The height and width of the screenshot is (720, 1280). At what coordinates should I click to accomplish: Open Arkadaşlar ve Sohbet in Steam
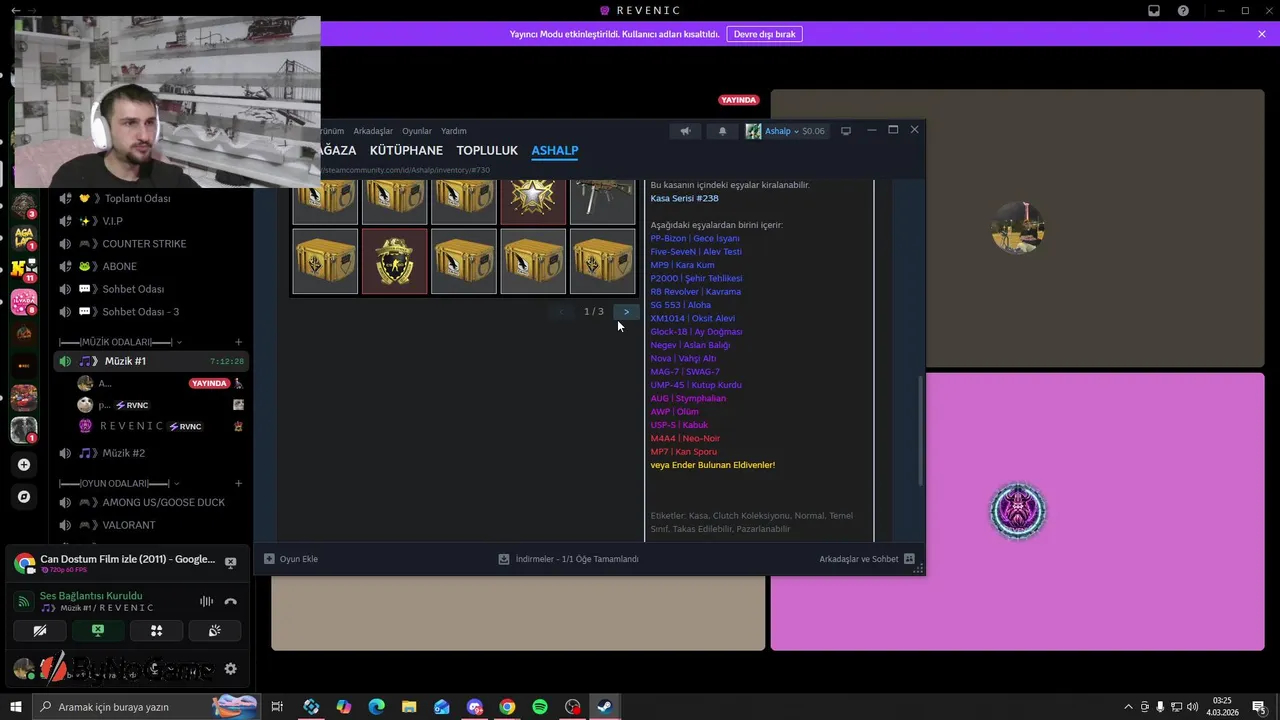coord(867,559)
